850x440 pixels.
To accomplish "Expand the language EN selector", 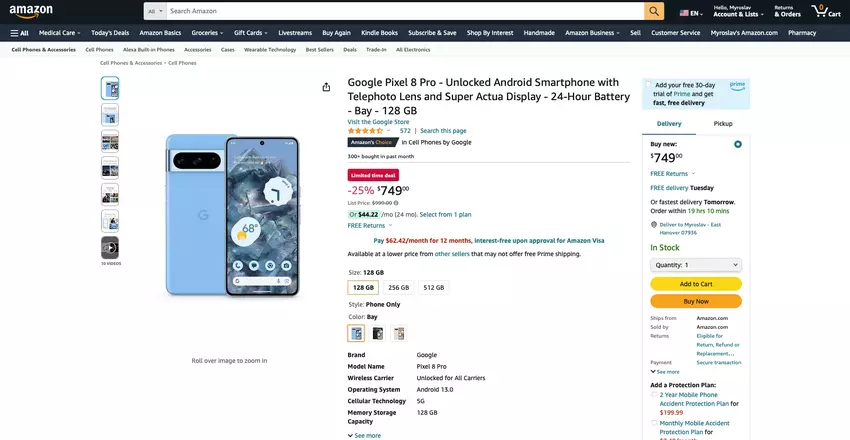I will 690,13.
